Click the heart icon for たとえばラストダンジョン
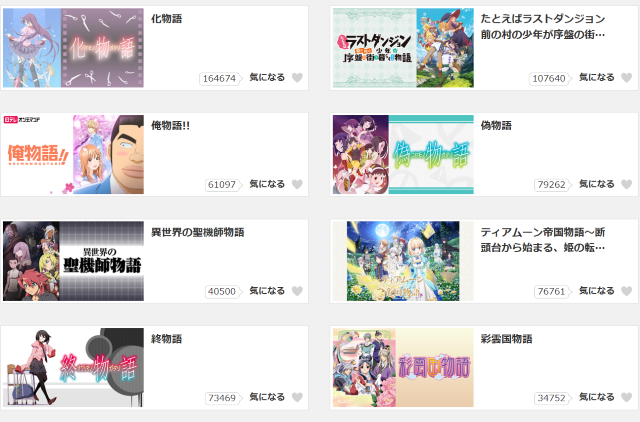The width and height of the screenshot is (640, 422). 627,78
